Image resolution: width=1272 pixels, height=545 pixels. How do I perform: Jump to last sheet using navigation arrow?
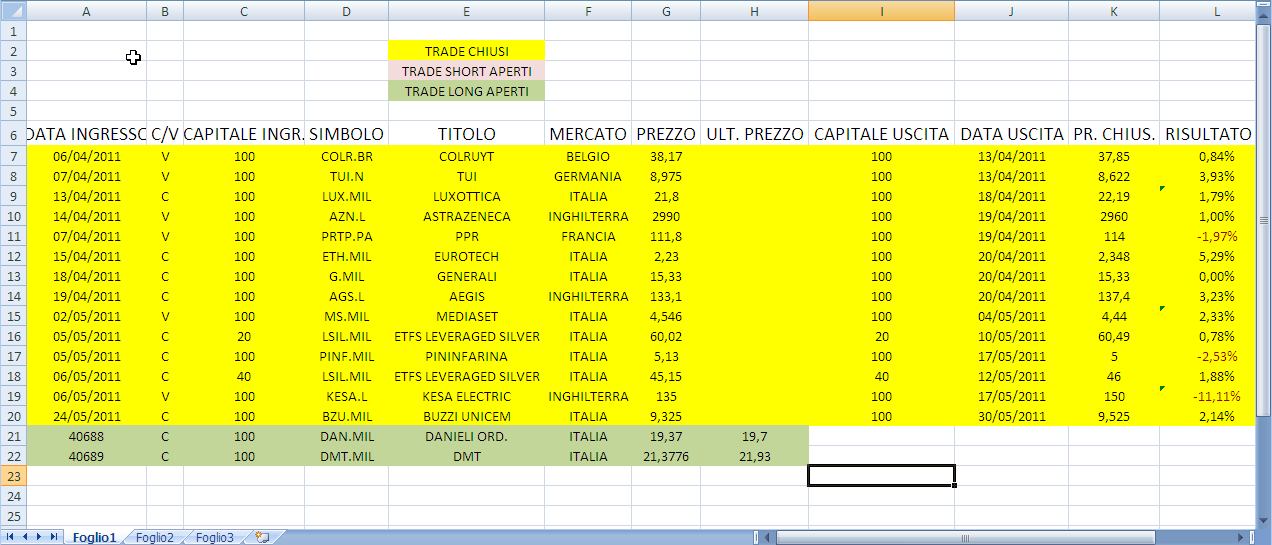[54, 537]
